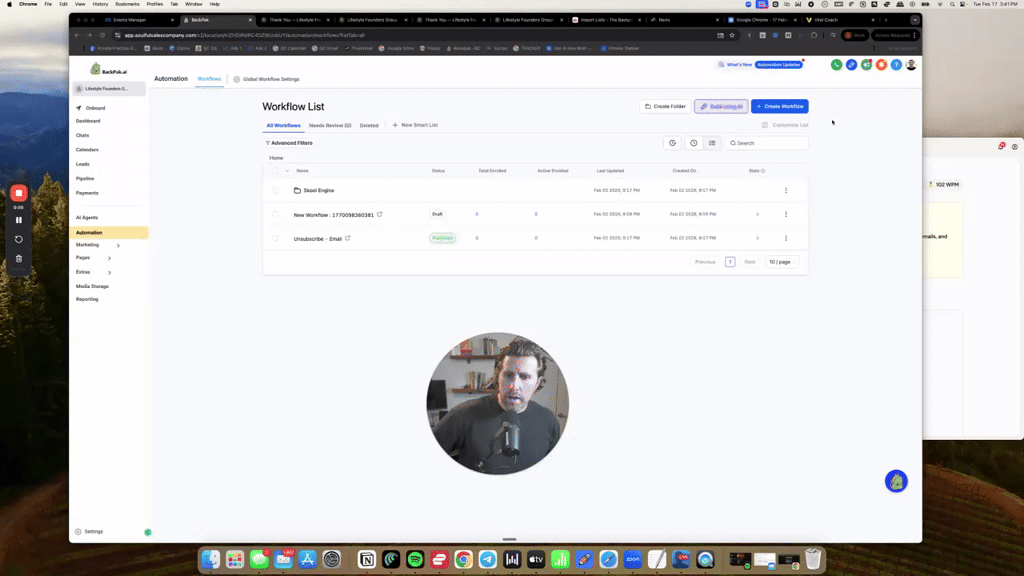This screenshot has width=1024, height=576.
Task: Open Chrome in the Dock
Action: click(x=463, y=560)
